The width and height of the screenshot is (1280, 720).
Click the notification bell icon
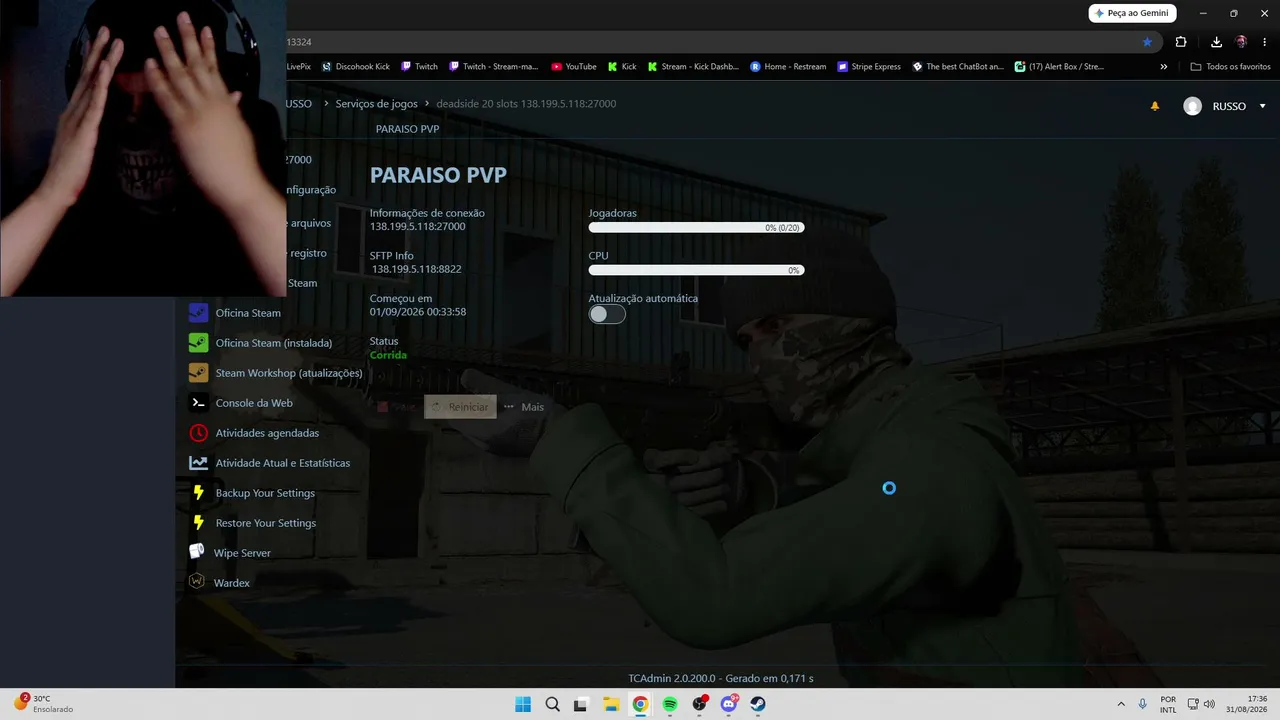coord(1155,106)
